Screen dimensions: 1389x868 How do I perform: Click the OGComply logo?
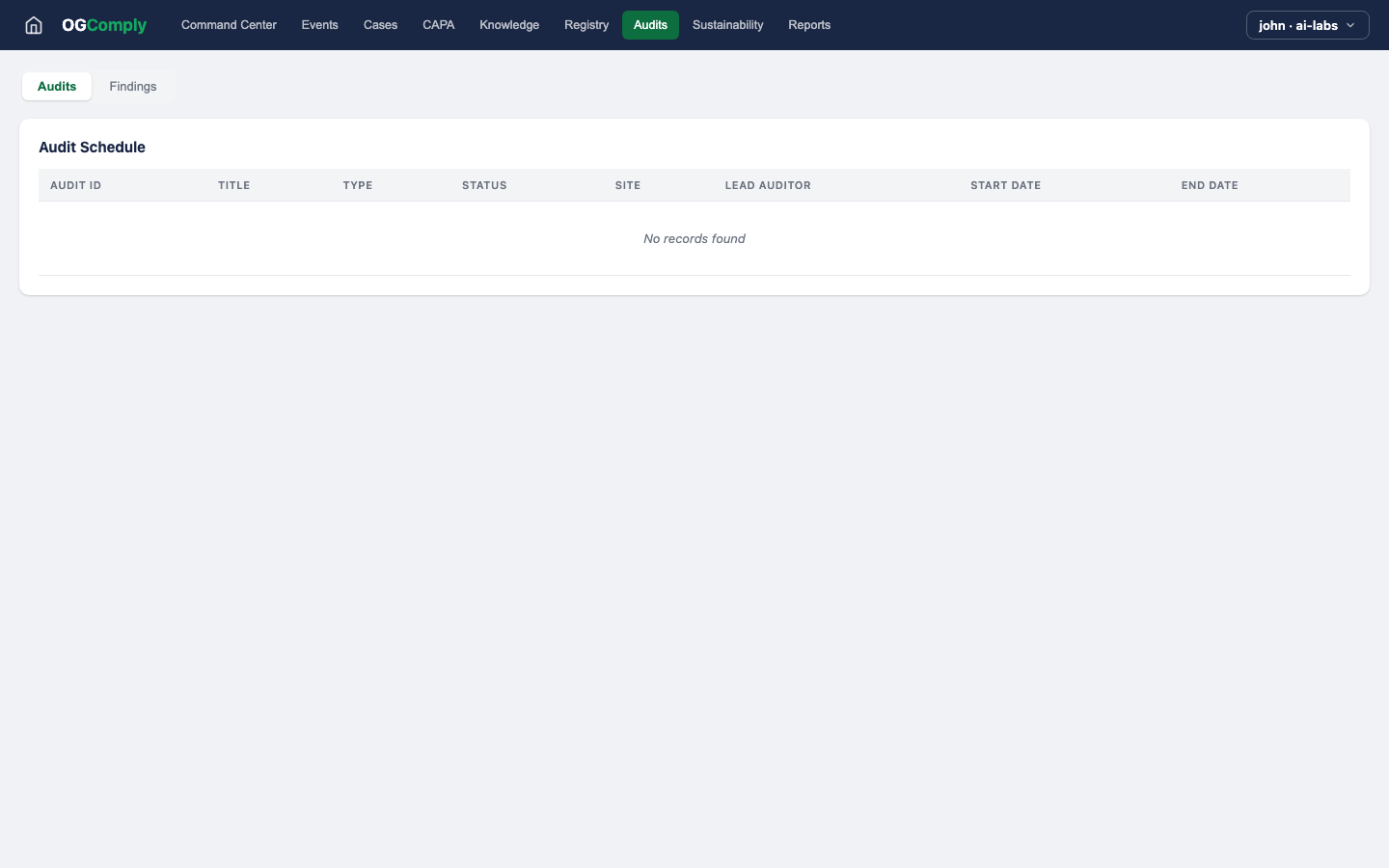[x=104, y=25]
